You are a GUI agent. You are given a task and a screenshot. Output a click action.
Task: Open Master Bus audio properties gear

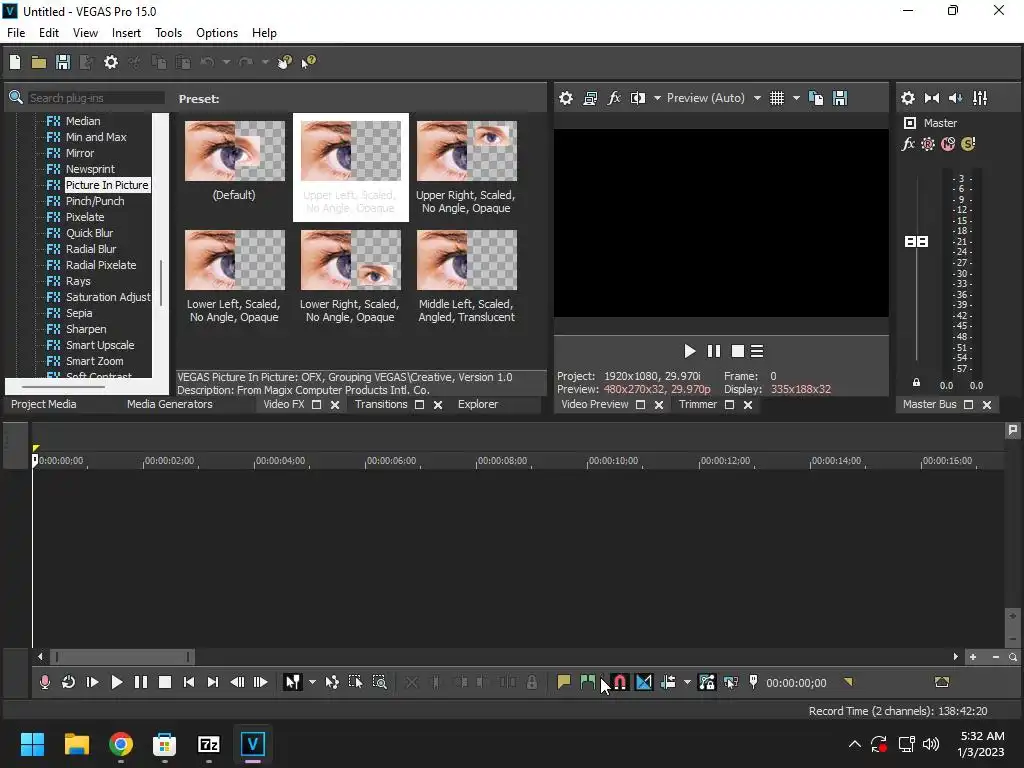coord(908,98)
